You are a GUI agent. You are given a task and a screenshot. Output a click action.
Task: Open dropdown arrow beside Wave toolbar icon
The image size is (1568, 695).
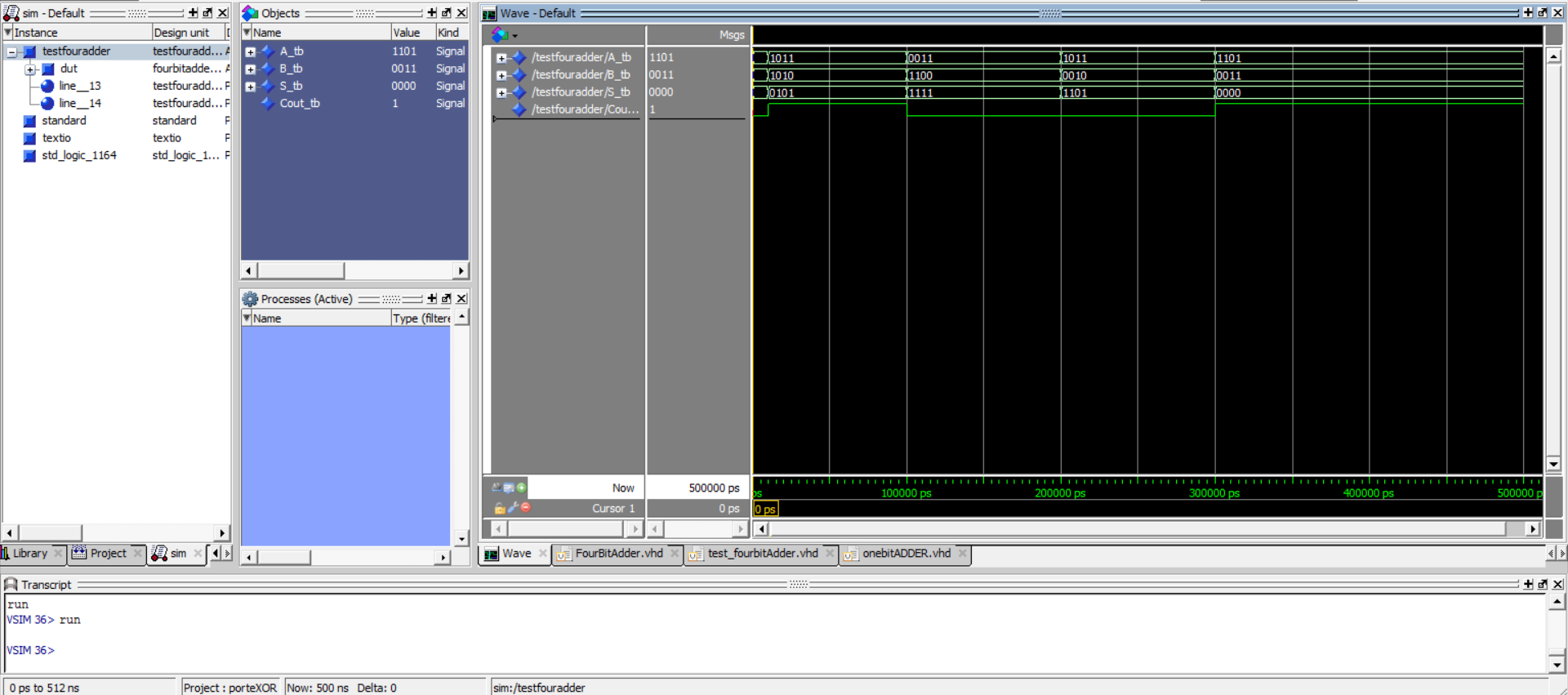coord(514,36)
